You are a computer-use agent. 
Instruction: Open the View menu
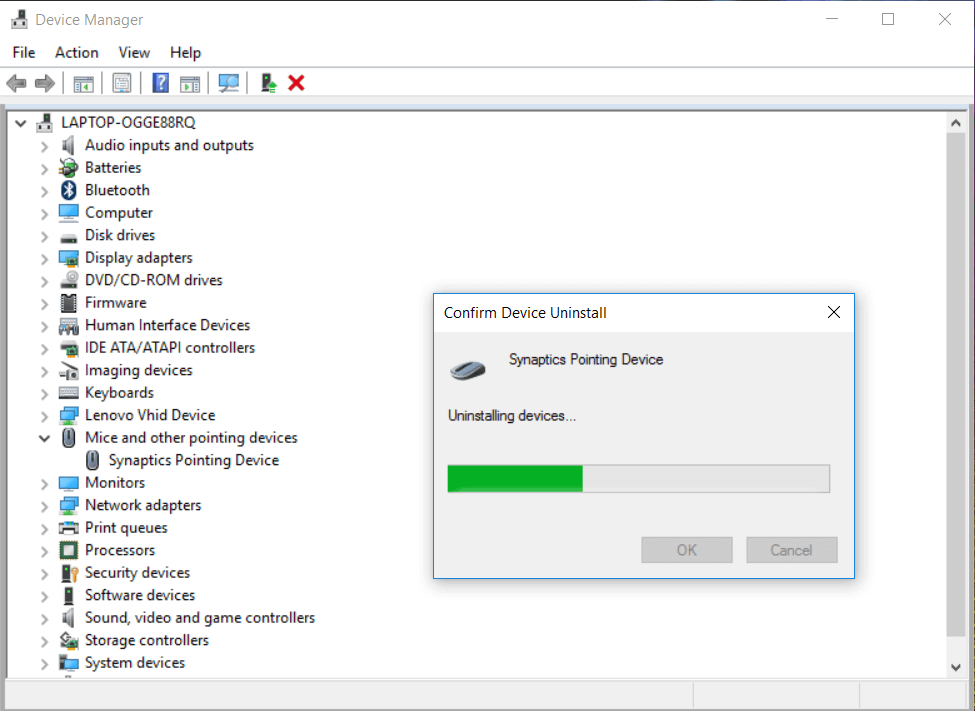tap(134, 53)
